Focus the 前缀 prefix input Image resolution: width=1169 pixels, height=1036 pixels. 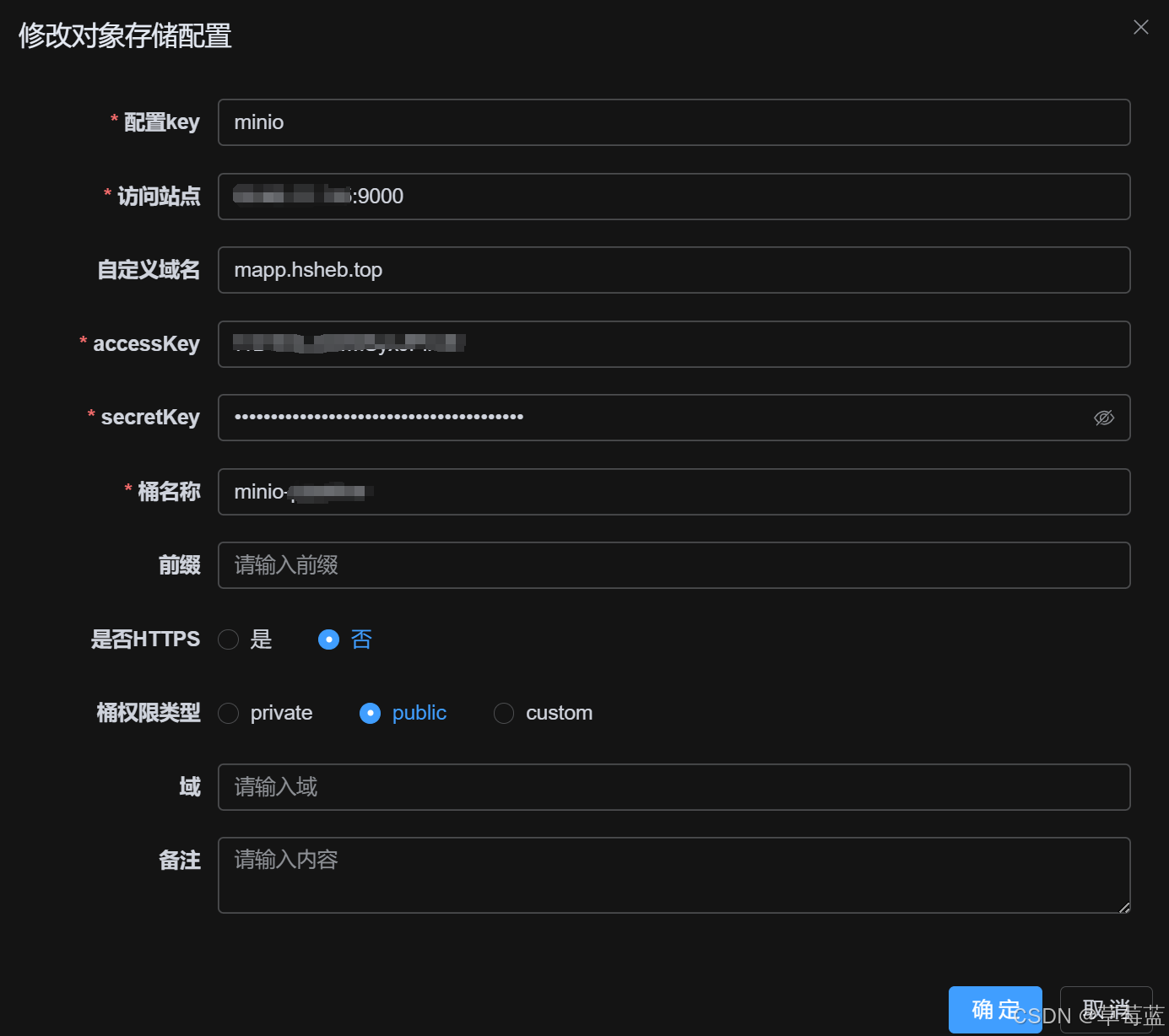coord(674,565)
